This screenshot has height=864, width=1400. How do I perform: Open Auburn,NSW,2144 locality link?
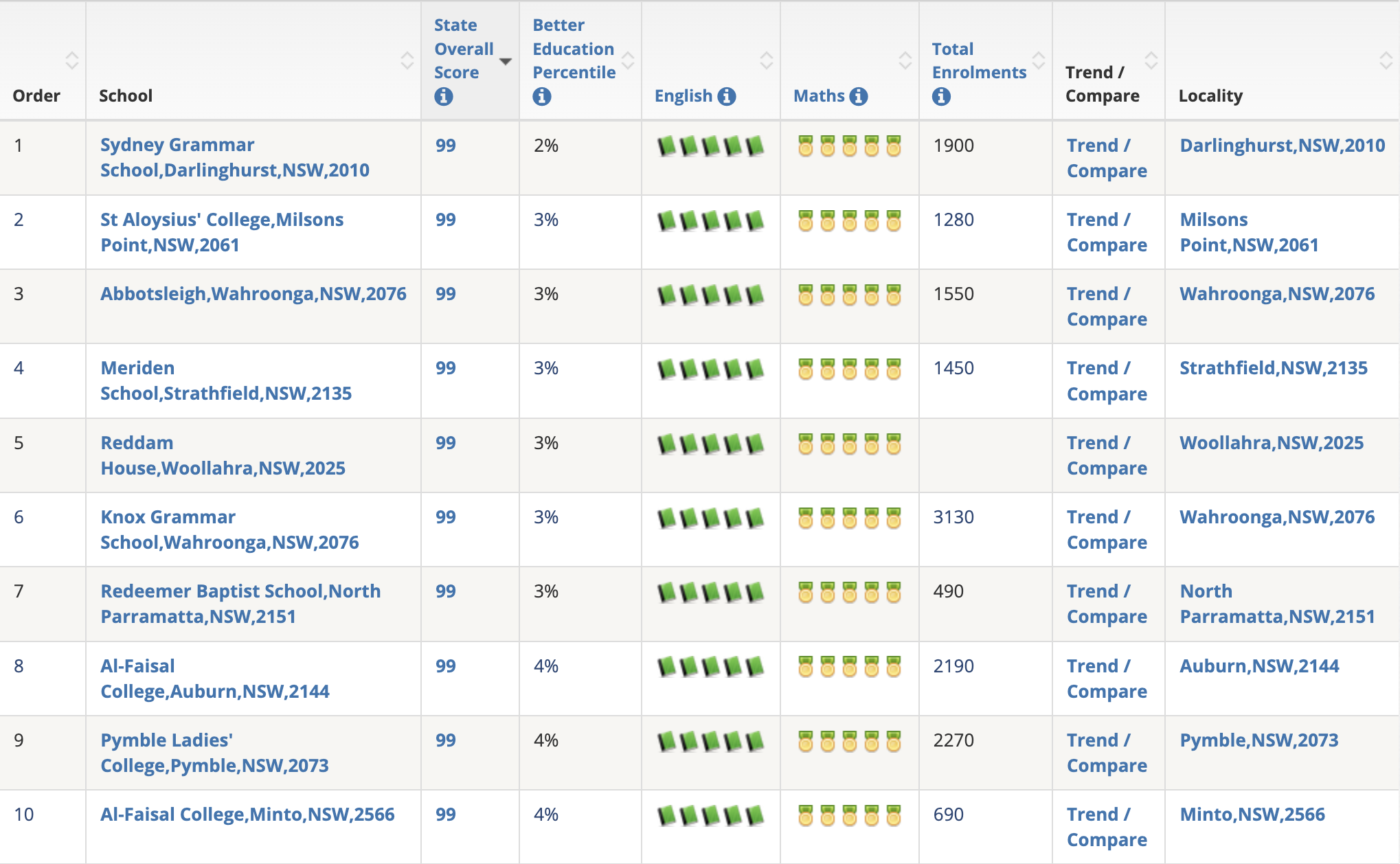pyautogui.click(x=1259, y=666)
